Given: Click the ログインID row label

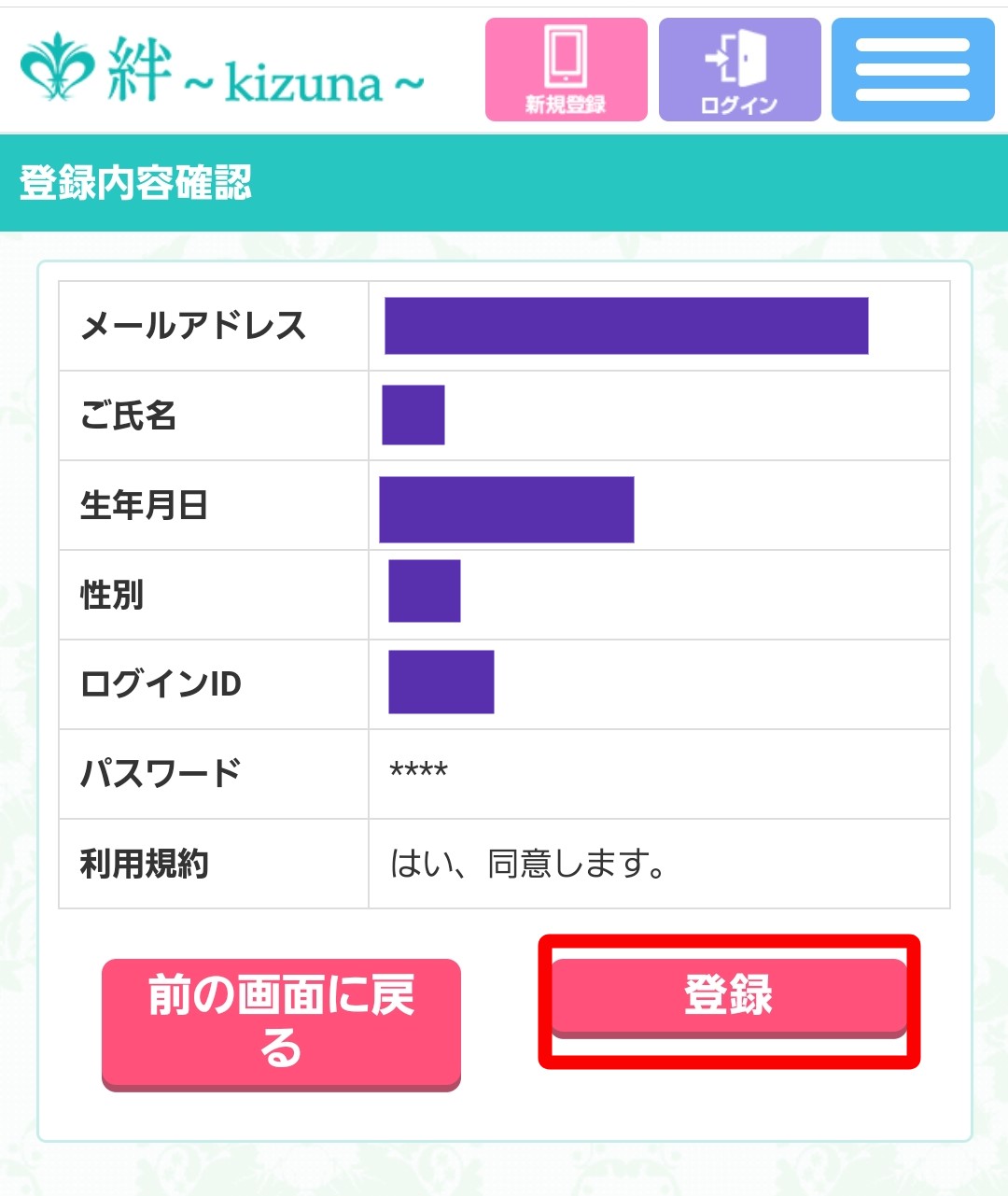Looking at the screenshot, I should [161, 684].
